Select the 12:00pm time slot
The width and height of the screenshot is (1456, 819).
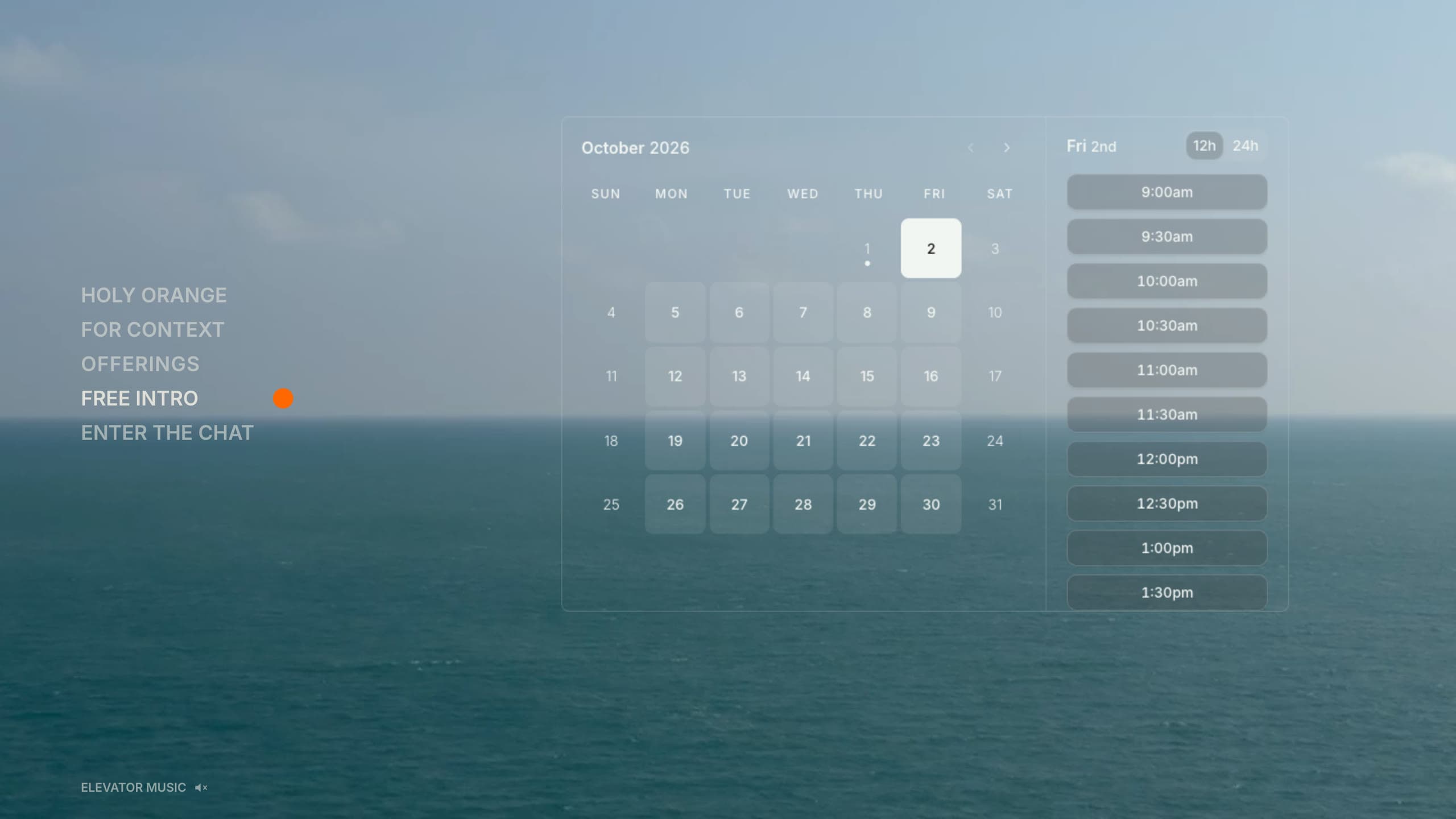tap(1167, 459)
